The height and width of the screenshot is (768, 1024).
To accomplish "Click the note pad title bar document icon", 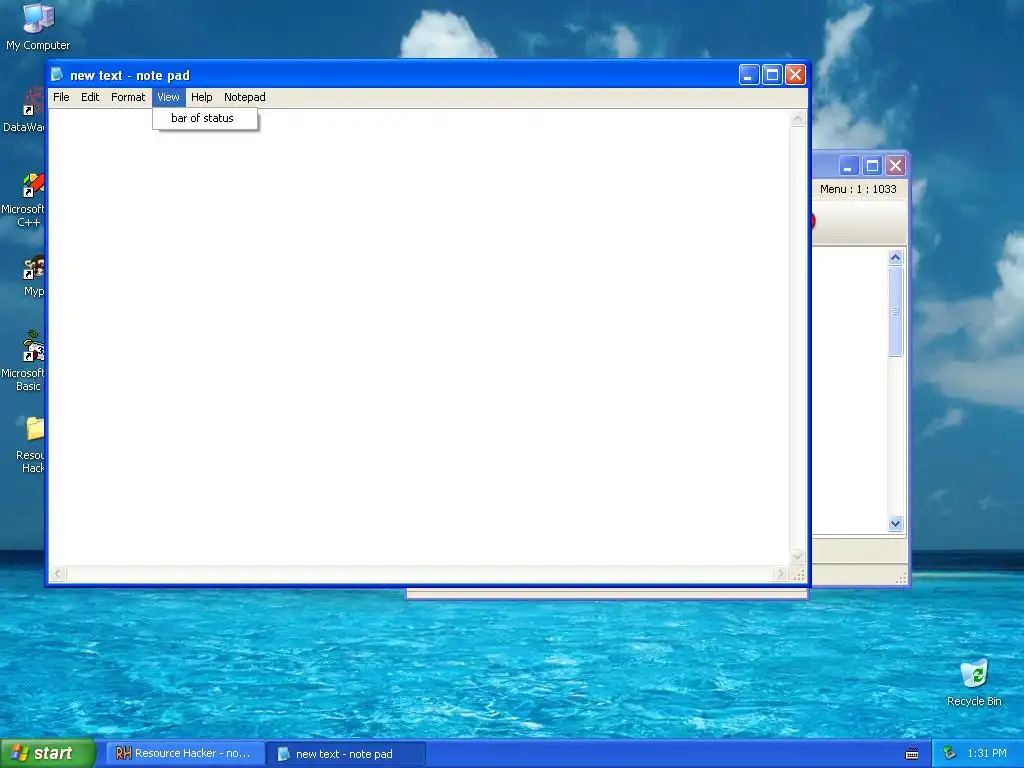I will [x=57, y=74].
